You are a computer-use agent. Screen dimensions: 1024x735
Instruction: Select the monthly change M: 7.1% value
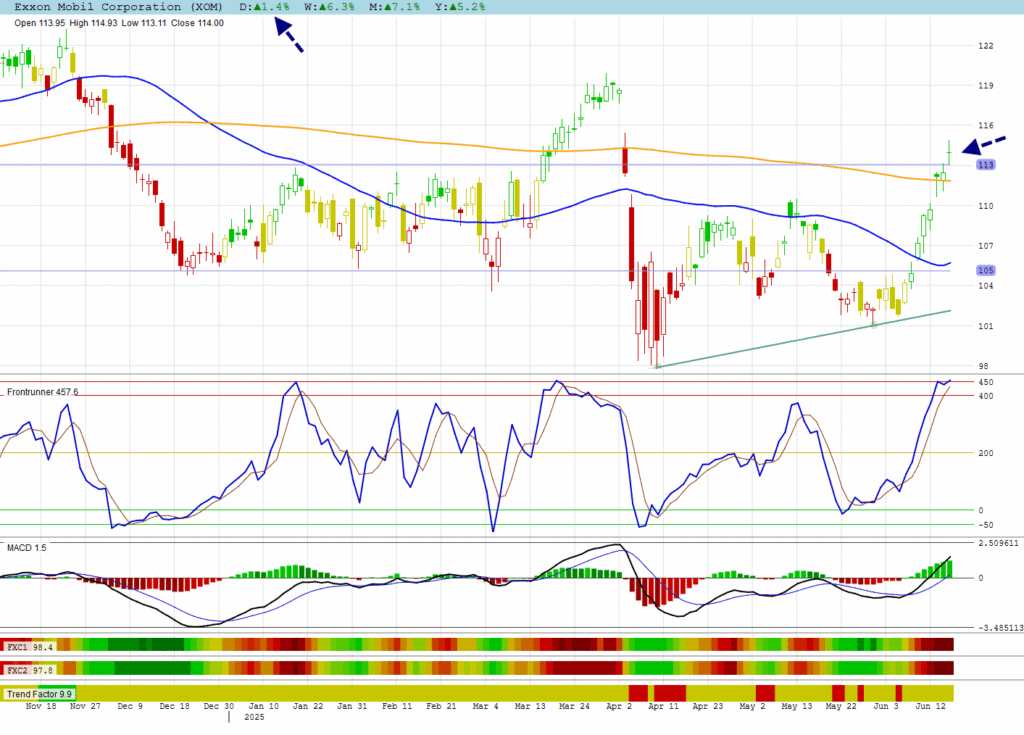coord(394,7)
